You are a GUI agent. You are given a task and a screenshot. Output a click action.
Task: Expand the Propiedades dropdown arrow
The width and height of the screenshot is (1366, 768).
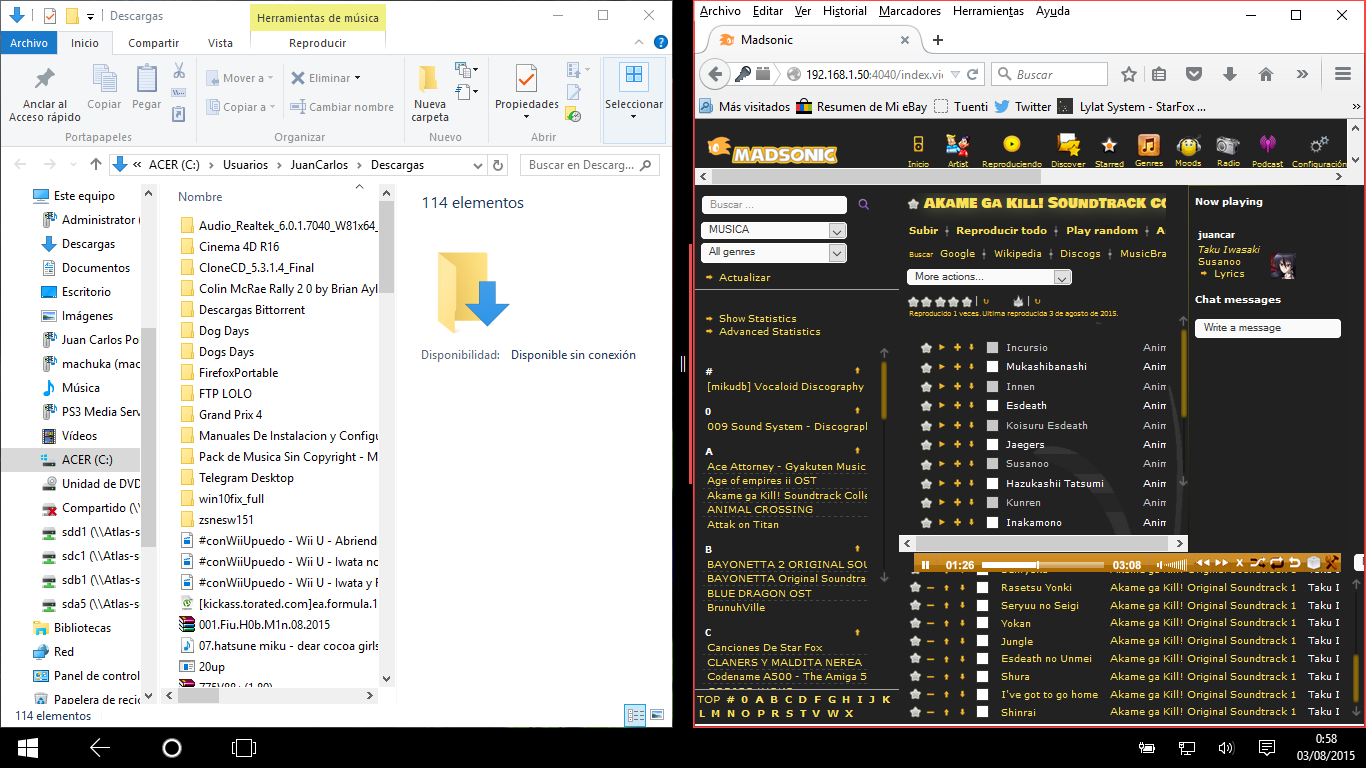pos(527,117)
